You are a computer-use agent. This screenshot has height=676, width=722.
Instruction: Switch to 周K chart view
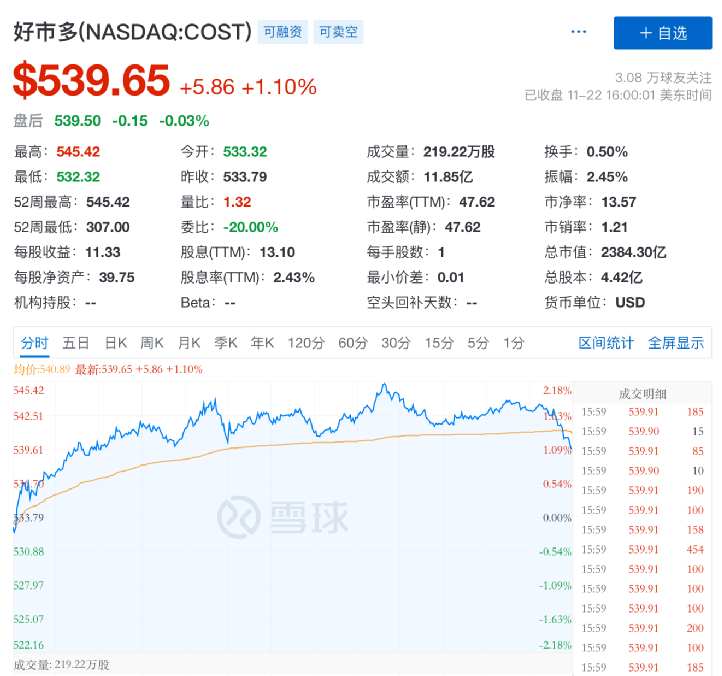152,343
